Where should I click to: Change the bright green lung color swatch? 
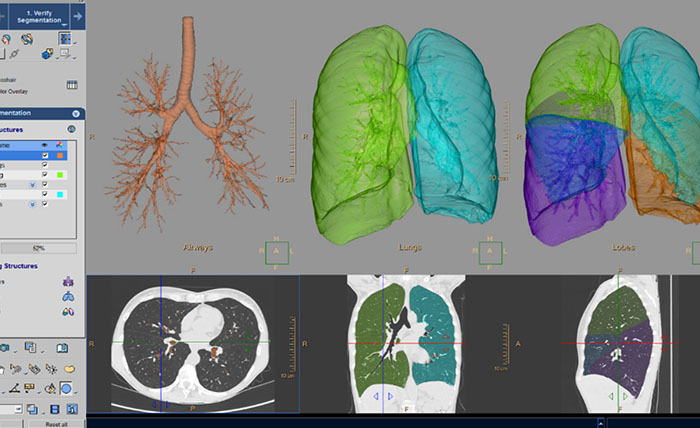[x=60, y=175]
